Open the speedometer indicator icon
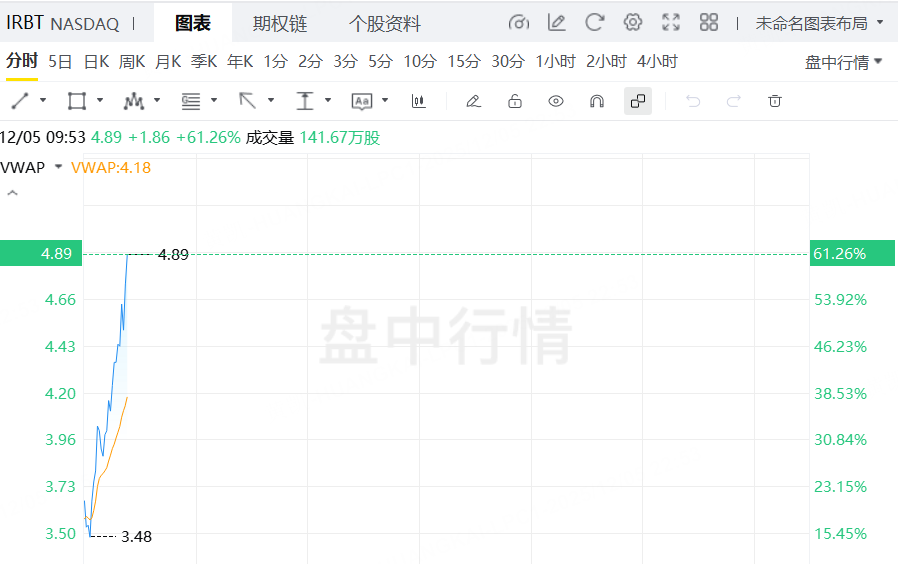 pos(518,23)
